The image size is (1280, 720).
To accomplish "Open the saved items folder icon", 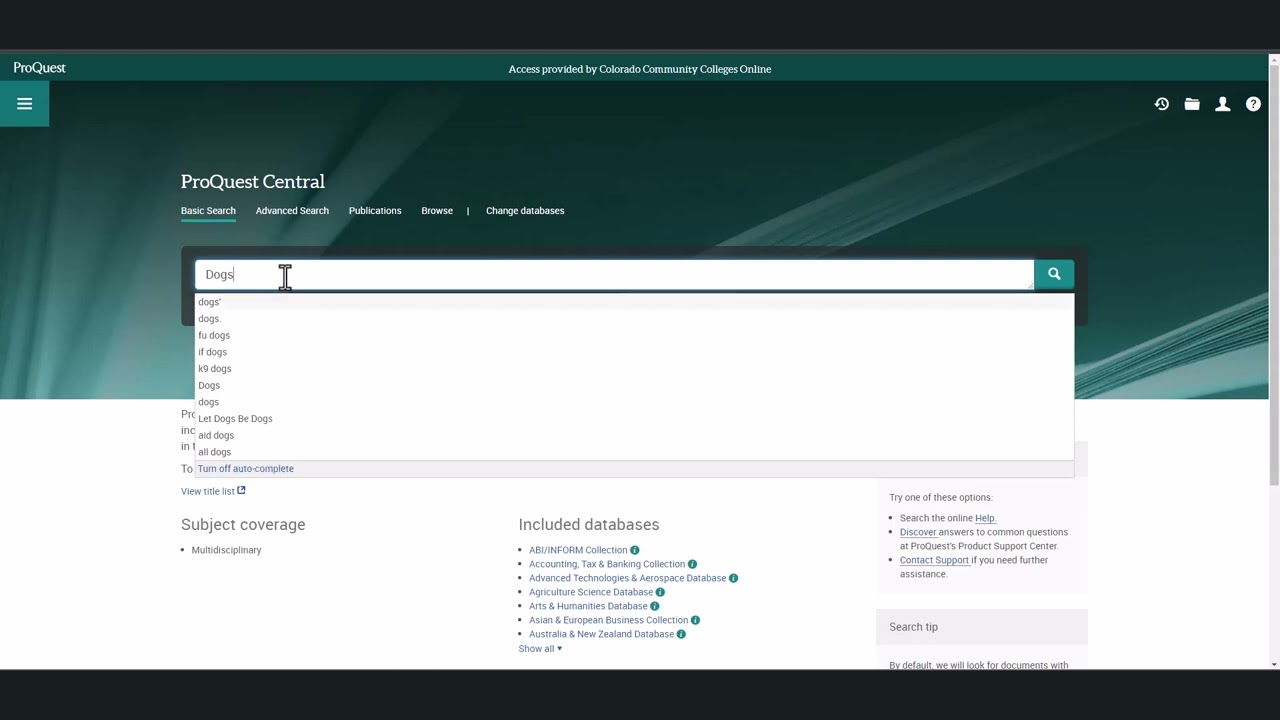I will [1192, 104].
